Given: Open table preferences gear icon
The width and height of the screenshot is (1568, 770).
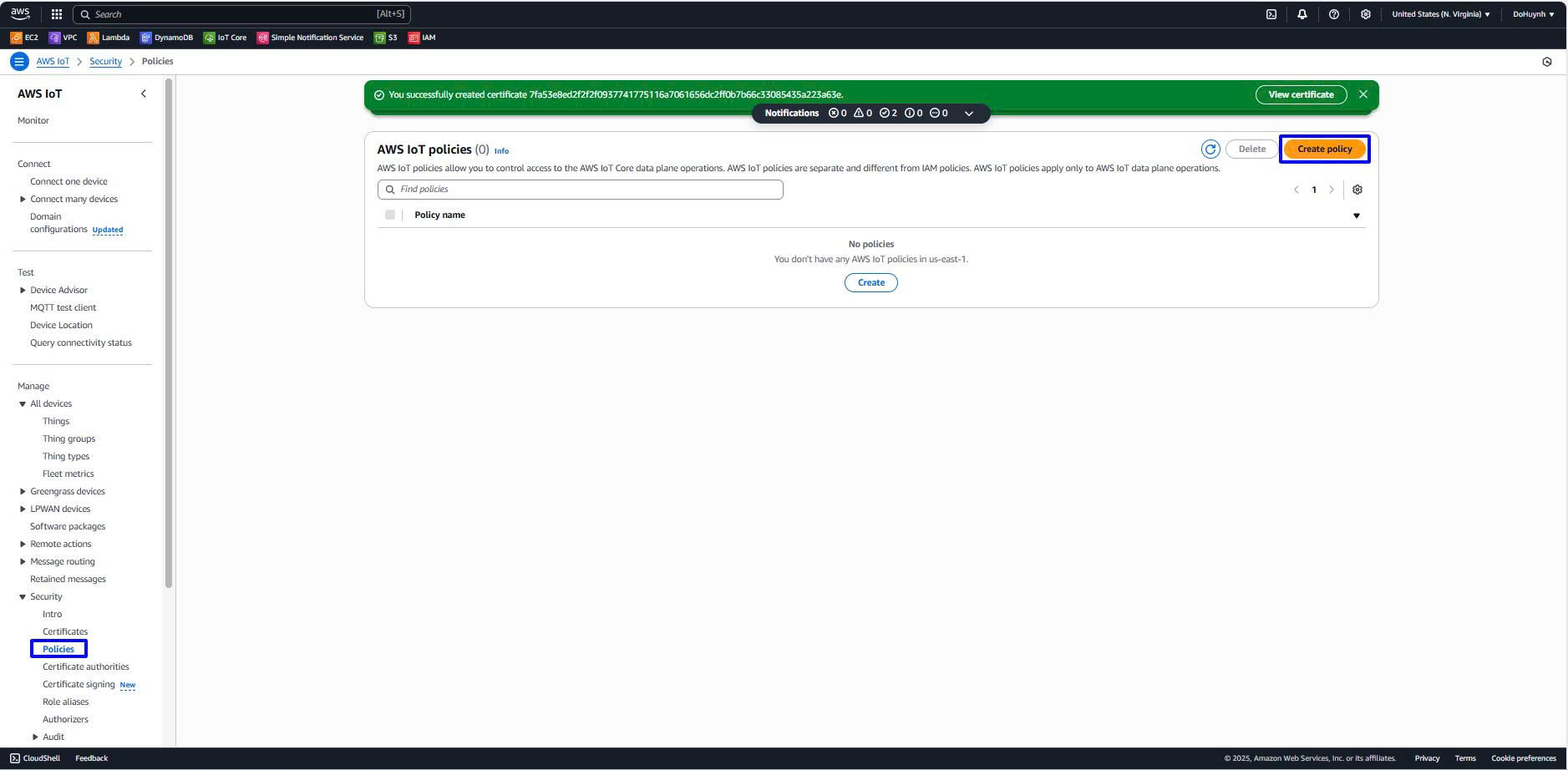Looking at the screenshot, I should pos(1357,190).
